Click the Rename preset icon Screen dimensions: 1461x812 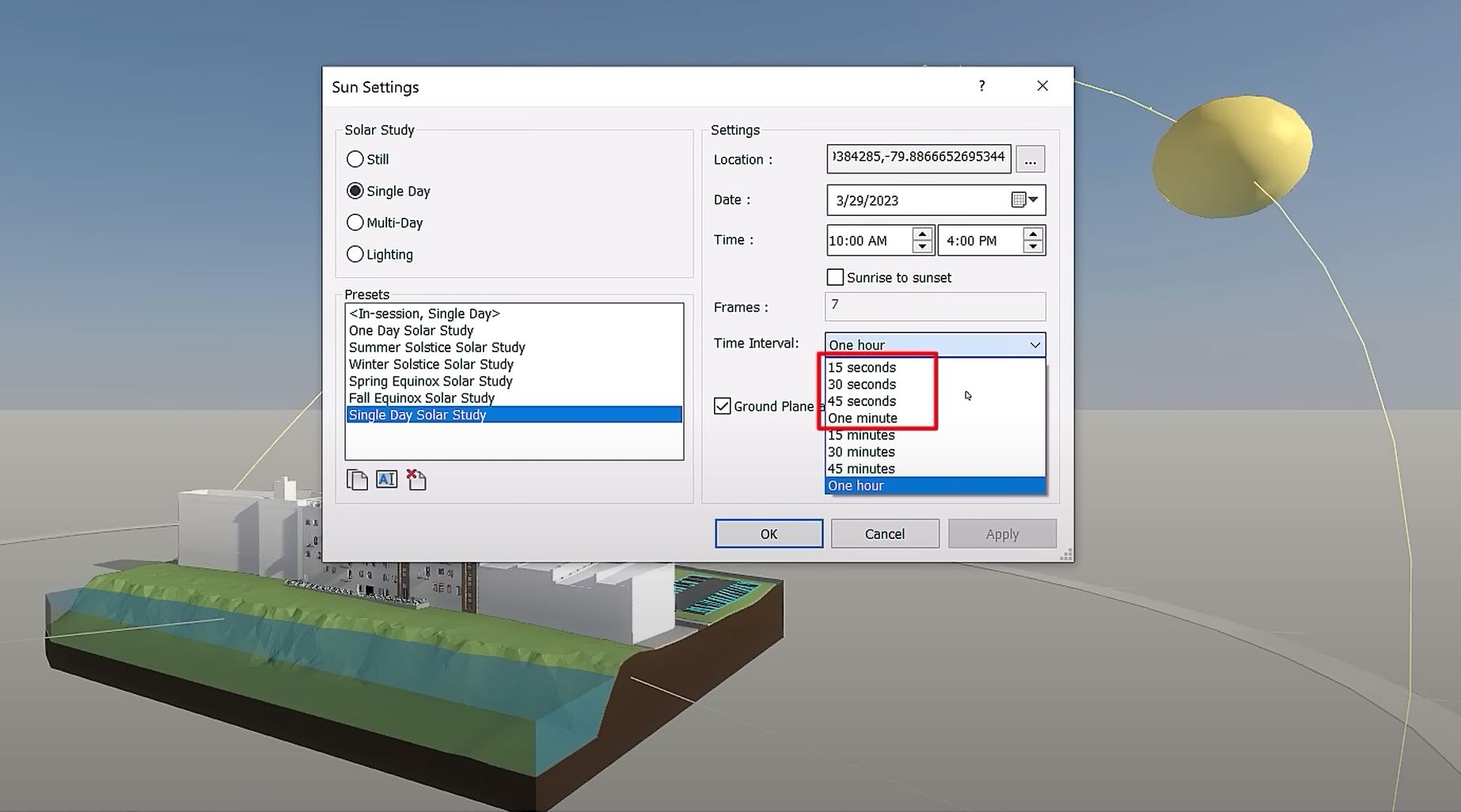click(386, 480)
